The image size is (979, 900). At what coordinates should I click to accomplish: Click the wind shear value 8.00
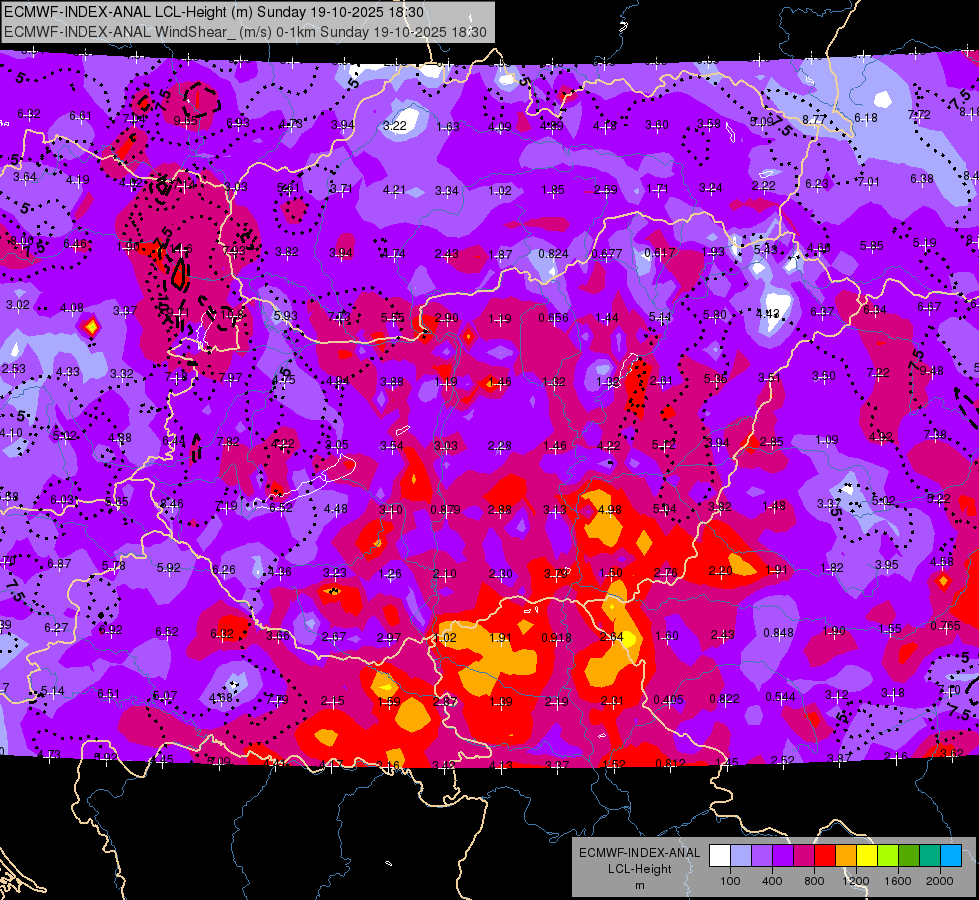point(21,241)
